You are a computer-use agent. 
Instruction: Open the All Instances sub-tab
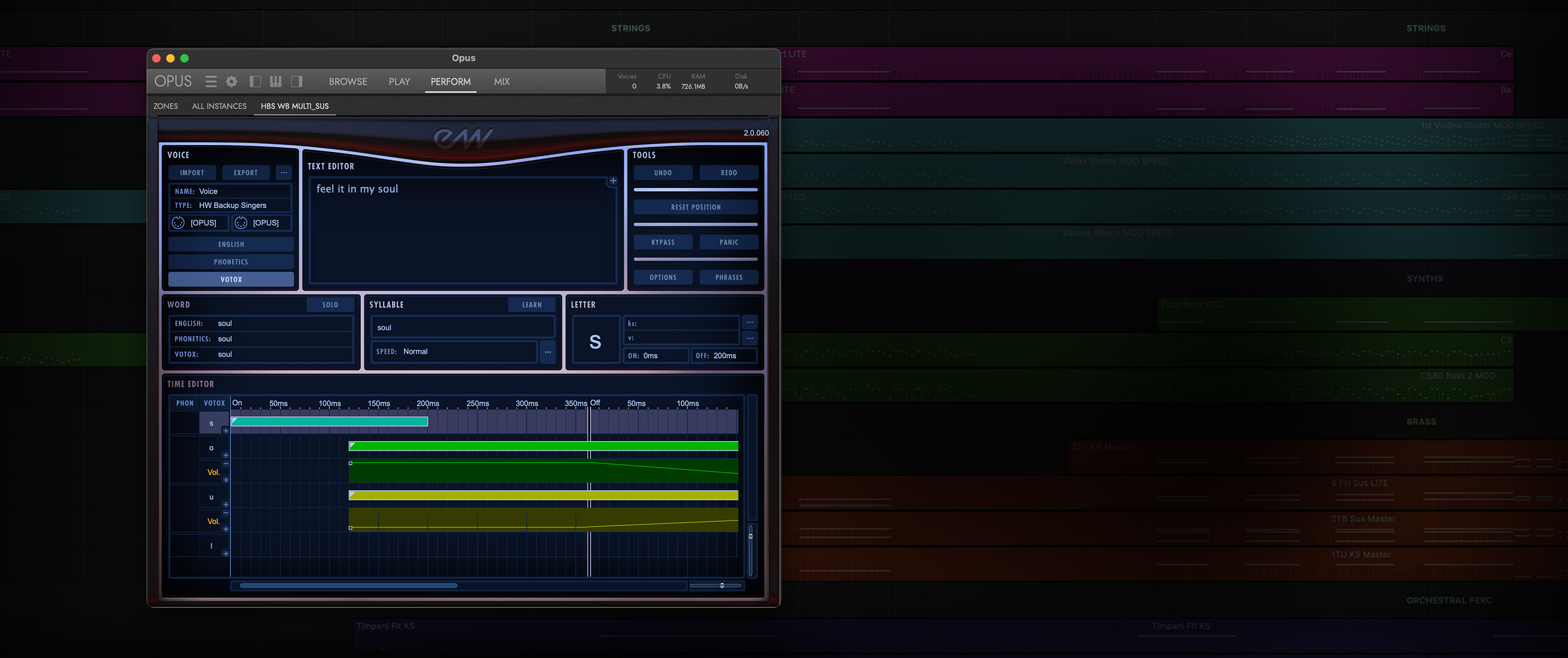tap(219, 106)
